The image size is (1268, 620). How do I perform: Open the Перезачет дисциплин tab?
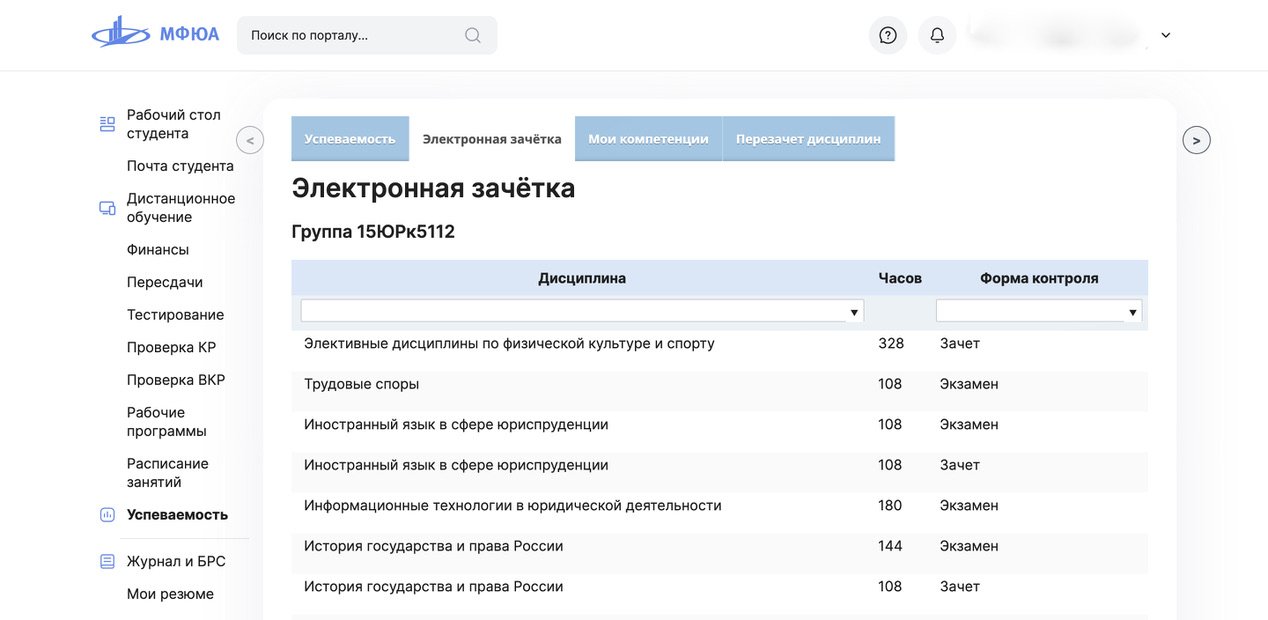(x=808, y=139)
